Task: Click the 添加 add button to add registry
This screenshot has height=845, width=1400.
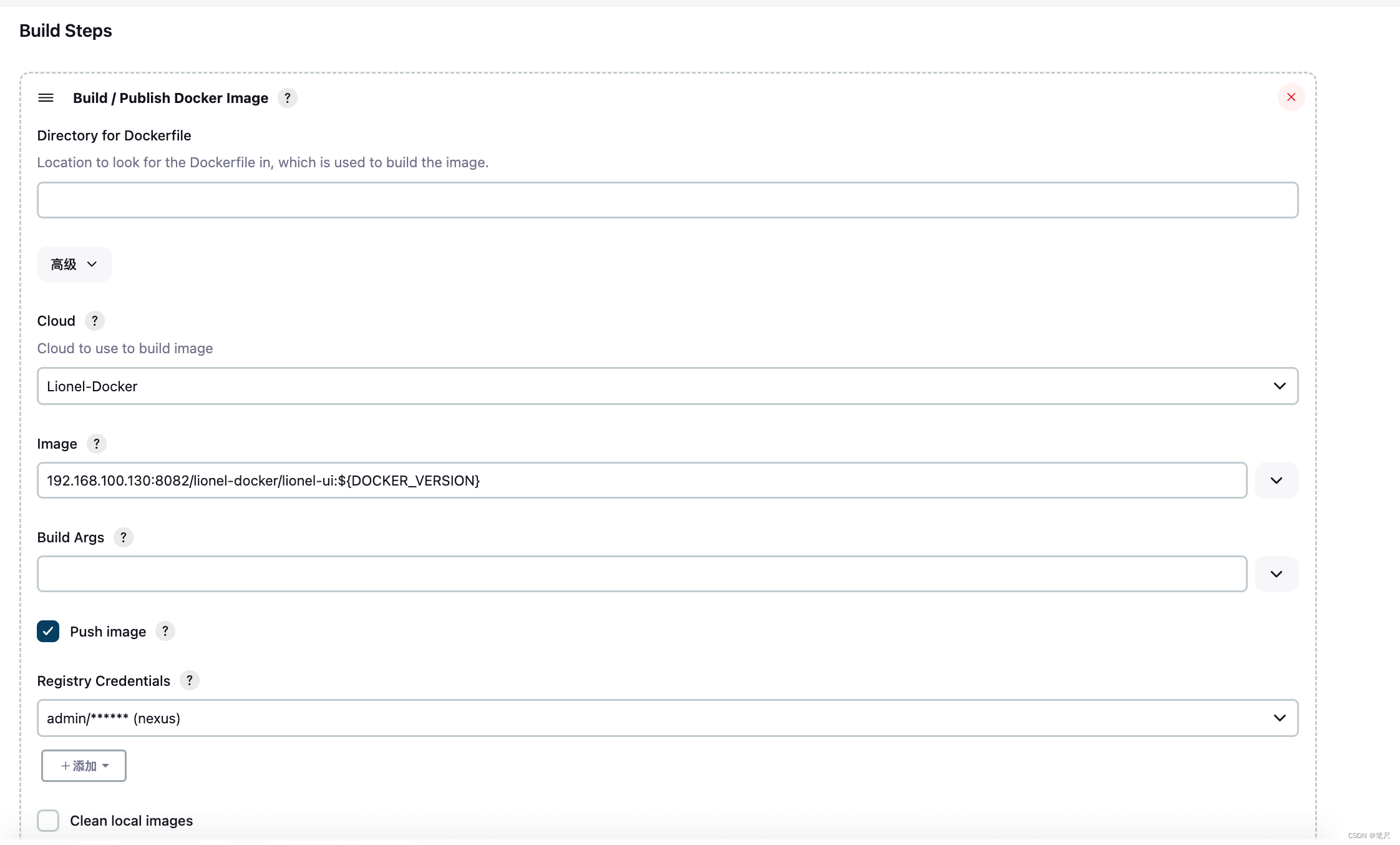Action: [x=83, y=765]
